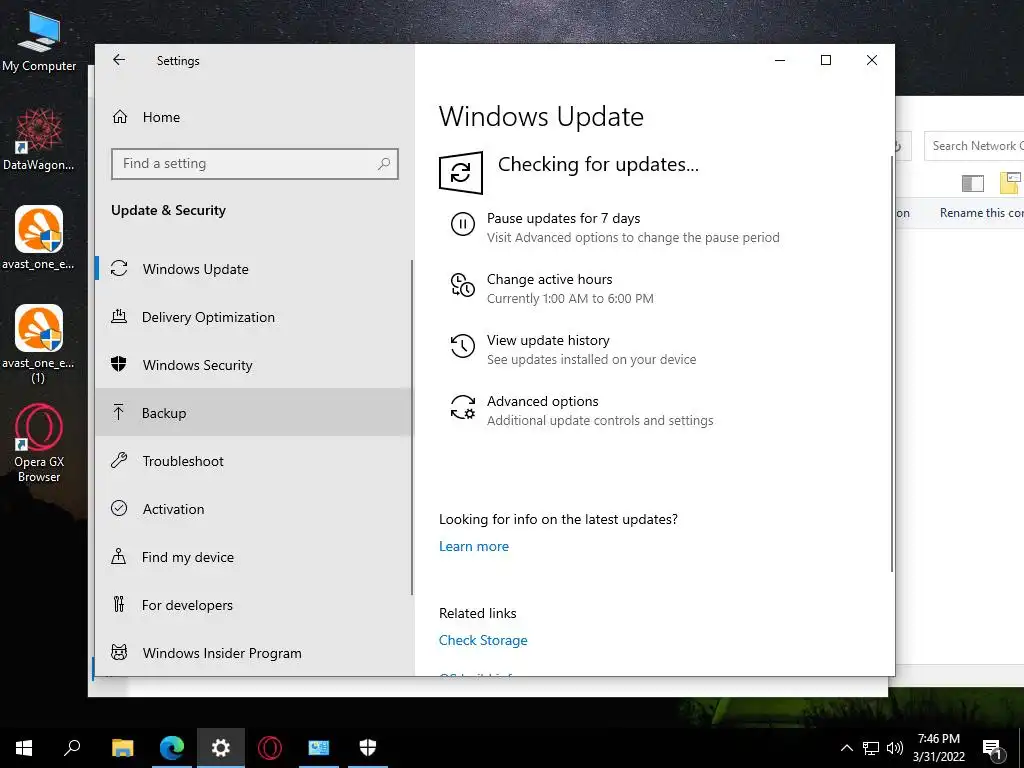This screenshot has width=1024, height=768.
Task: Select the first avast_one_e installer icon
Action: point(39,238)
